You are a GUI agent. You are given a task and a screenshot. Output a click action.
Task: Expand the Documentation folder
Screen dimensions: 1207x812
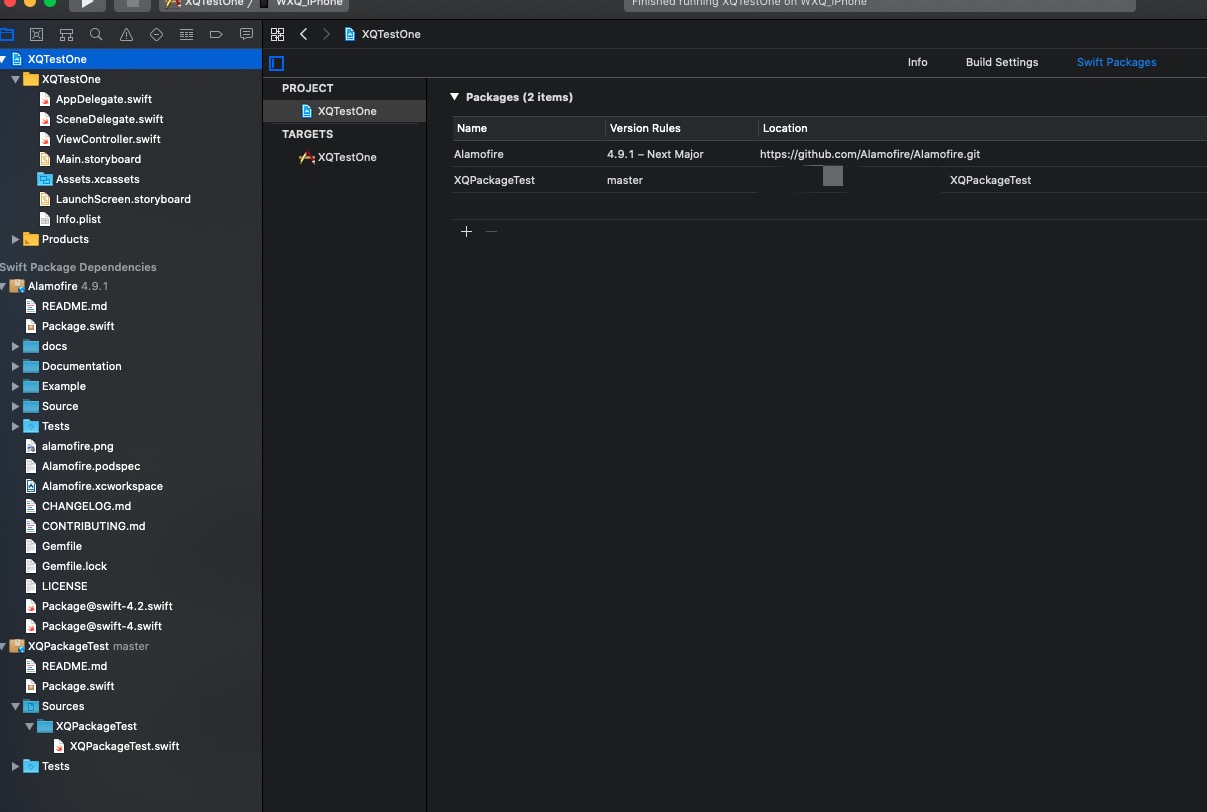point(15,366)
